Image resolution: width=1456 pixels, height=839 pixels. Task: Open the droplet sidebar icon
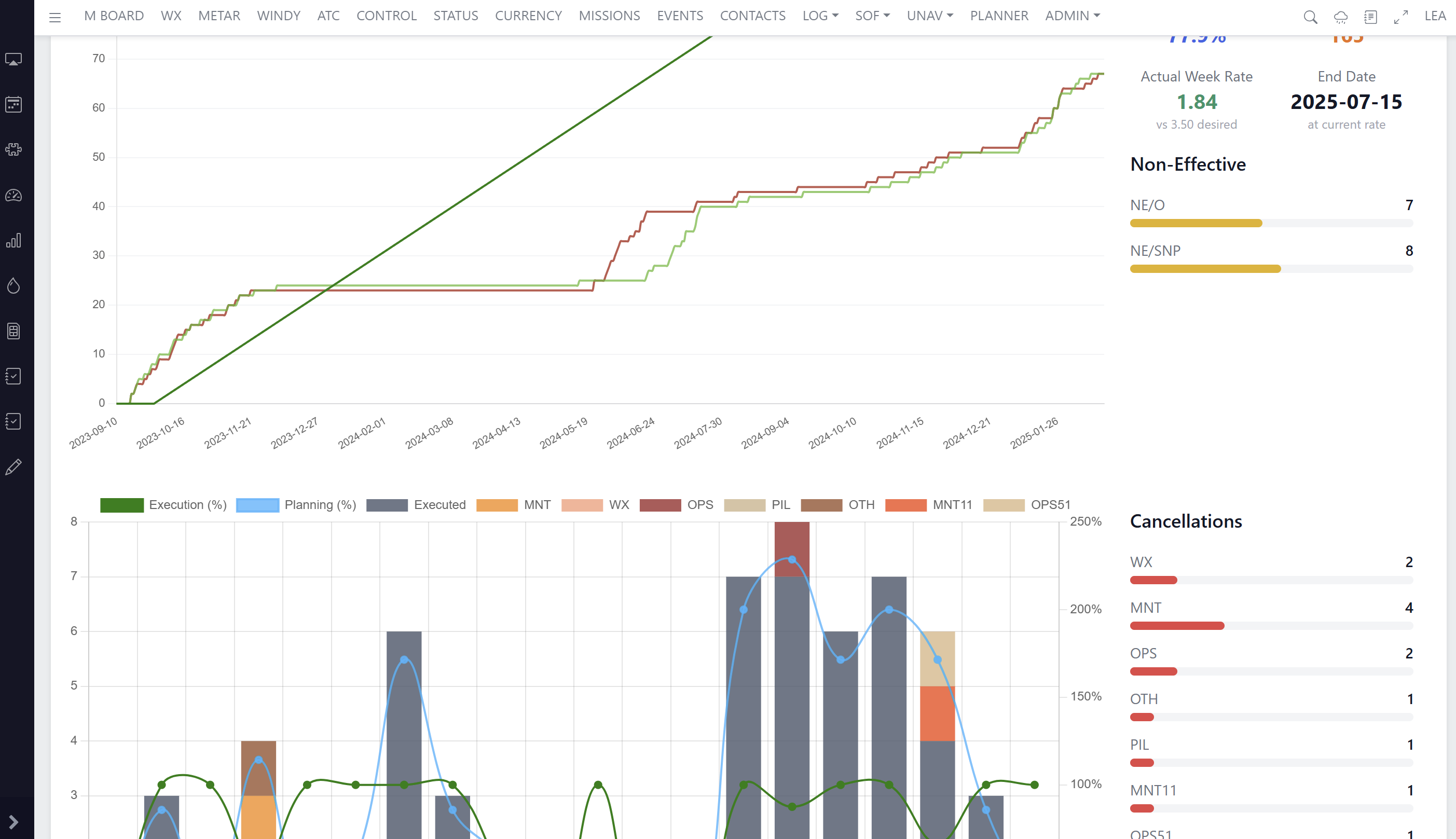[x=14, y=286]
